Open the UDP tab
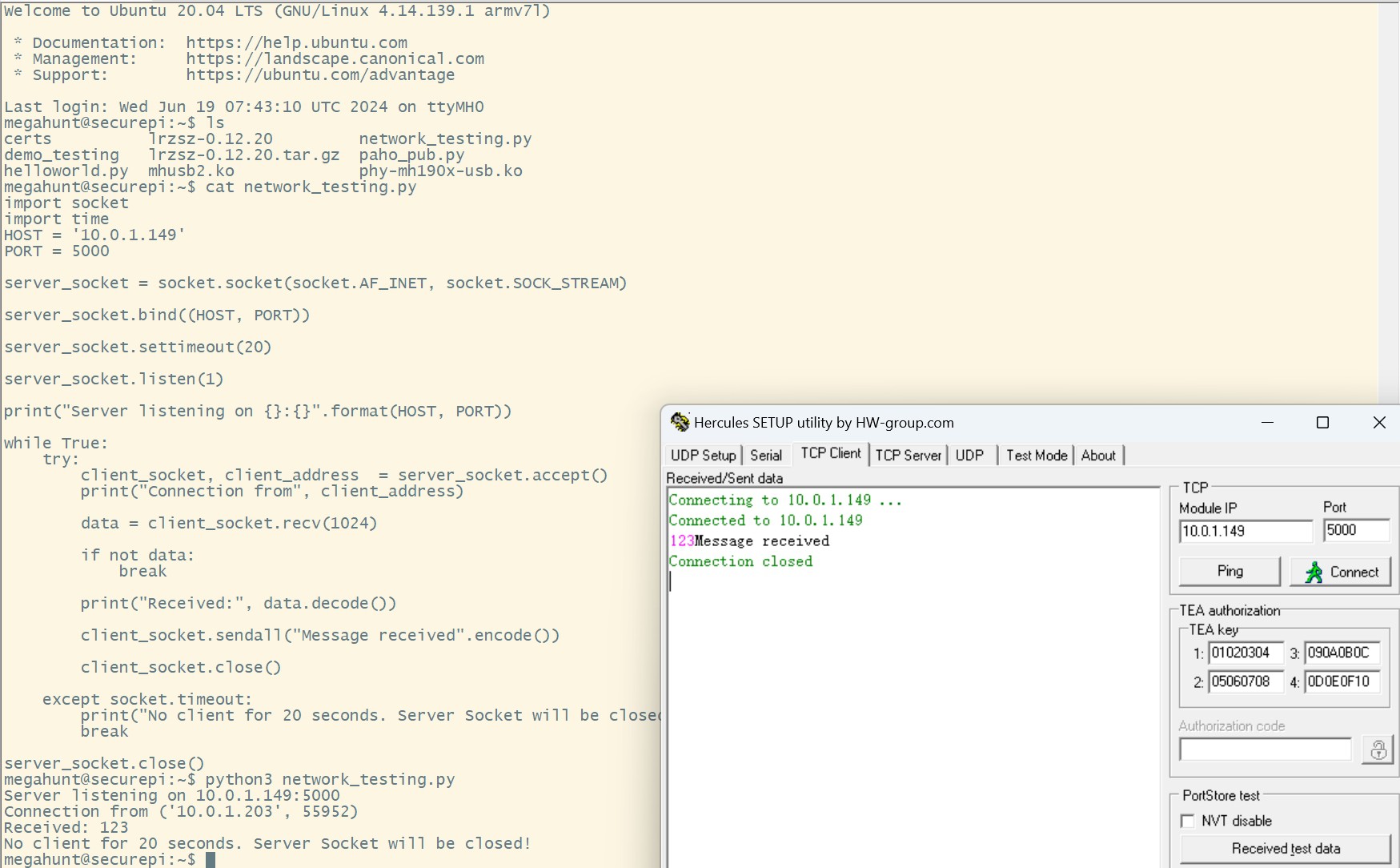 pyautogui.click(x=969, y=455)
